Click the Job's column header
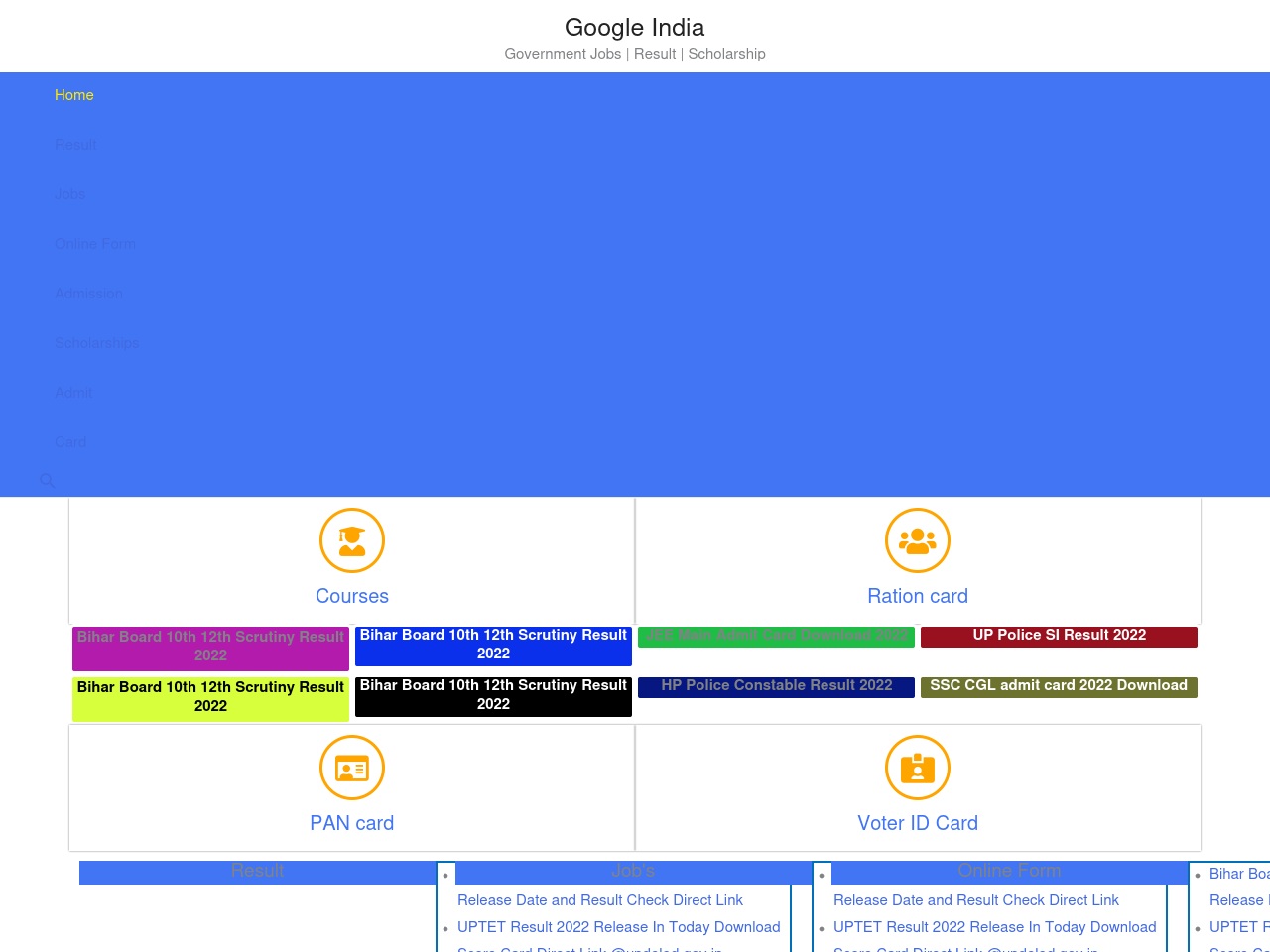 pos(633,872)
